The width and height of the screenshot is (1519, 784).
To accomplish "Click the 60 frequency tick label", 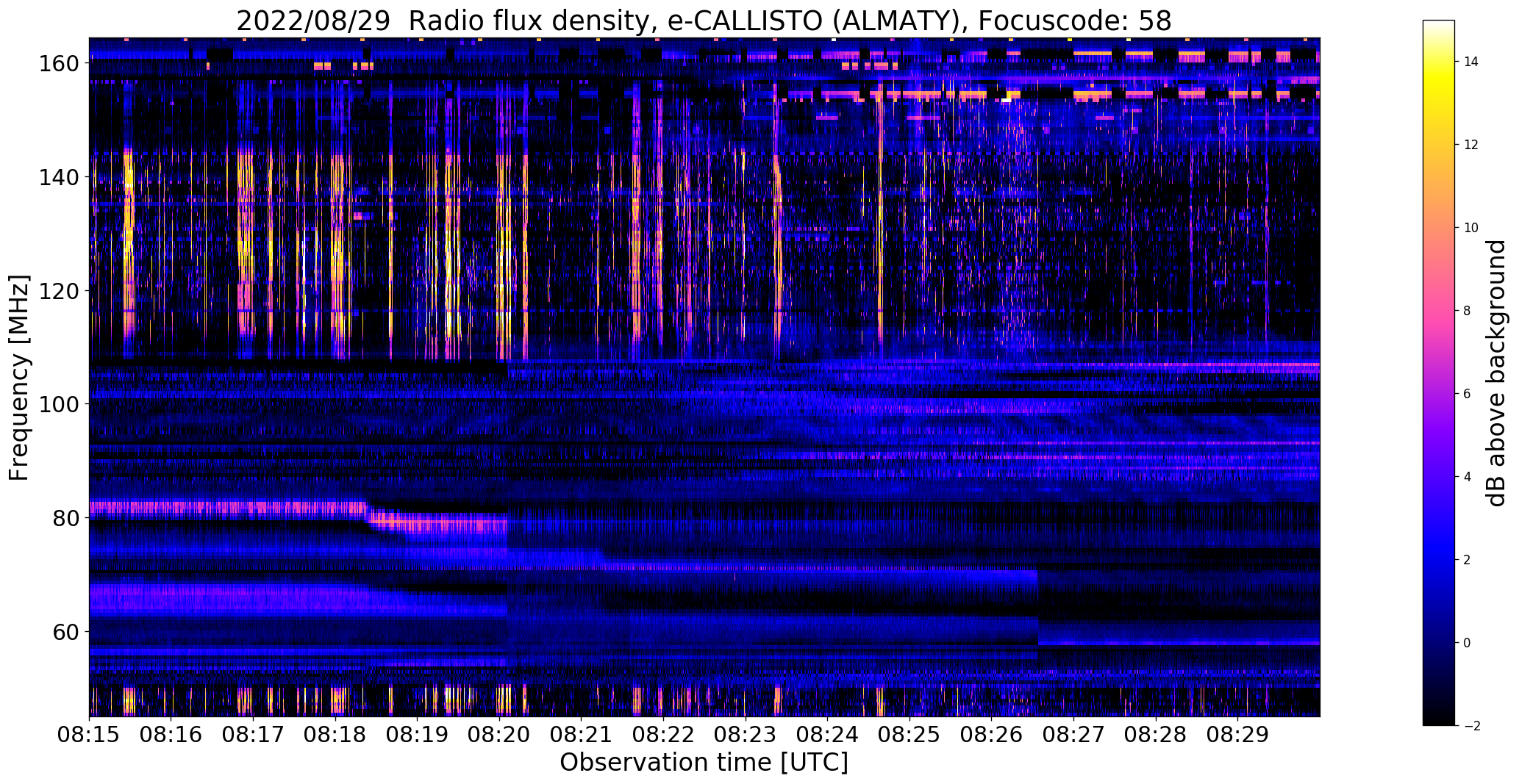I will (x=66, y=631).
